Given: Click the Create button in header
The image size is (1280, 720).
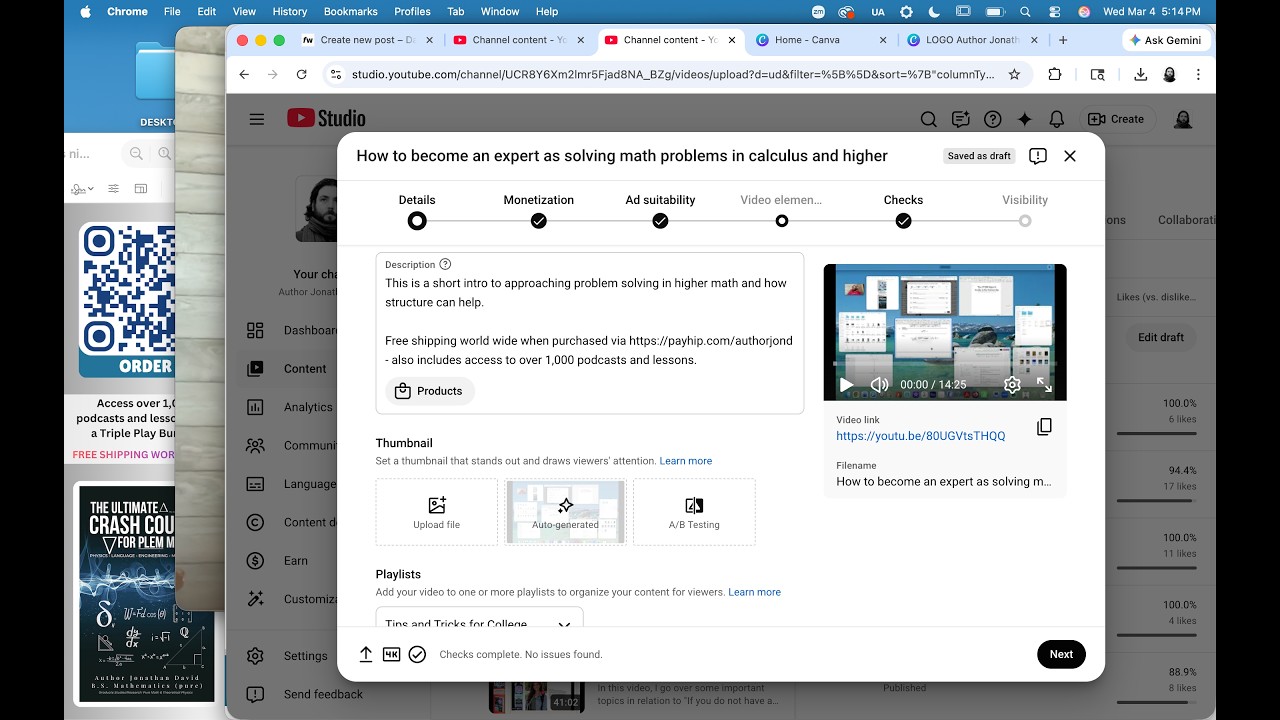Looking at the screenshot, I should click(x=1116, y=119).
